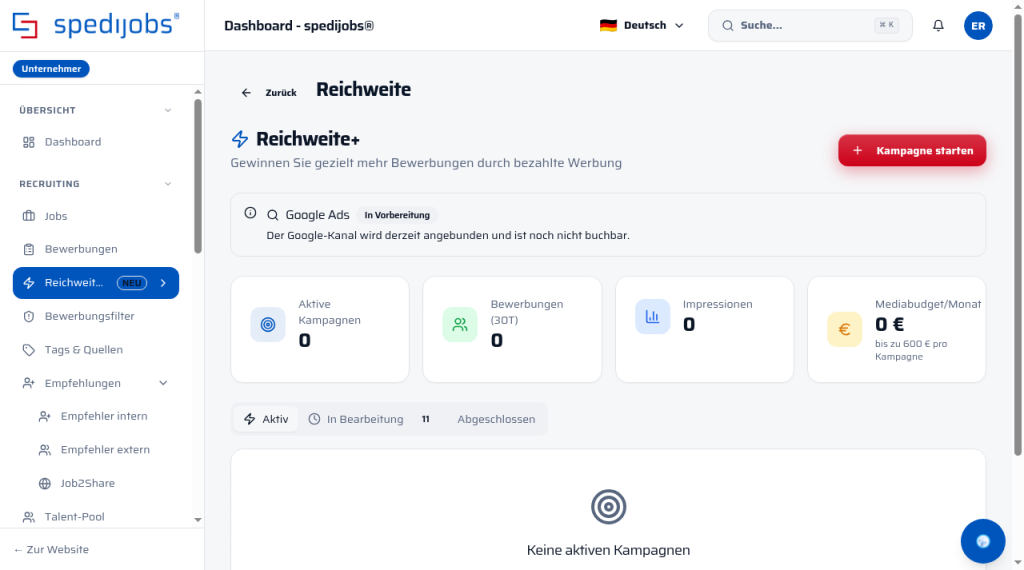The image size is (1024, 570).
Task: Open Jobs in the sidebar
Action: click(96, 216)
